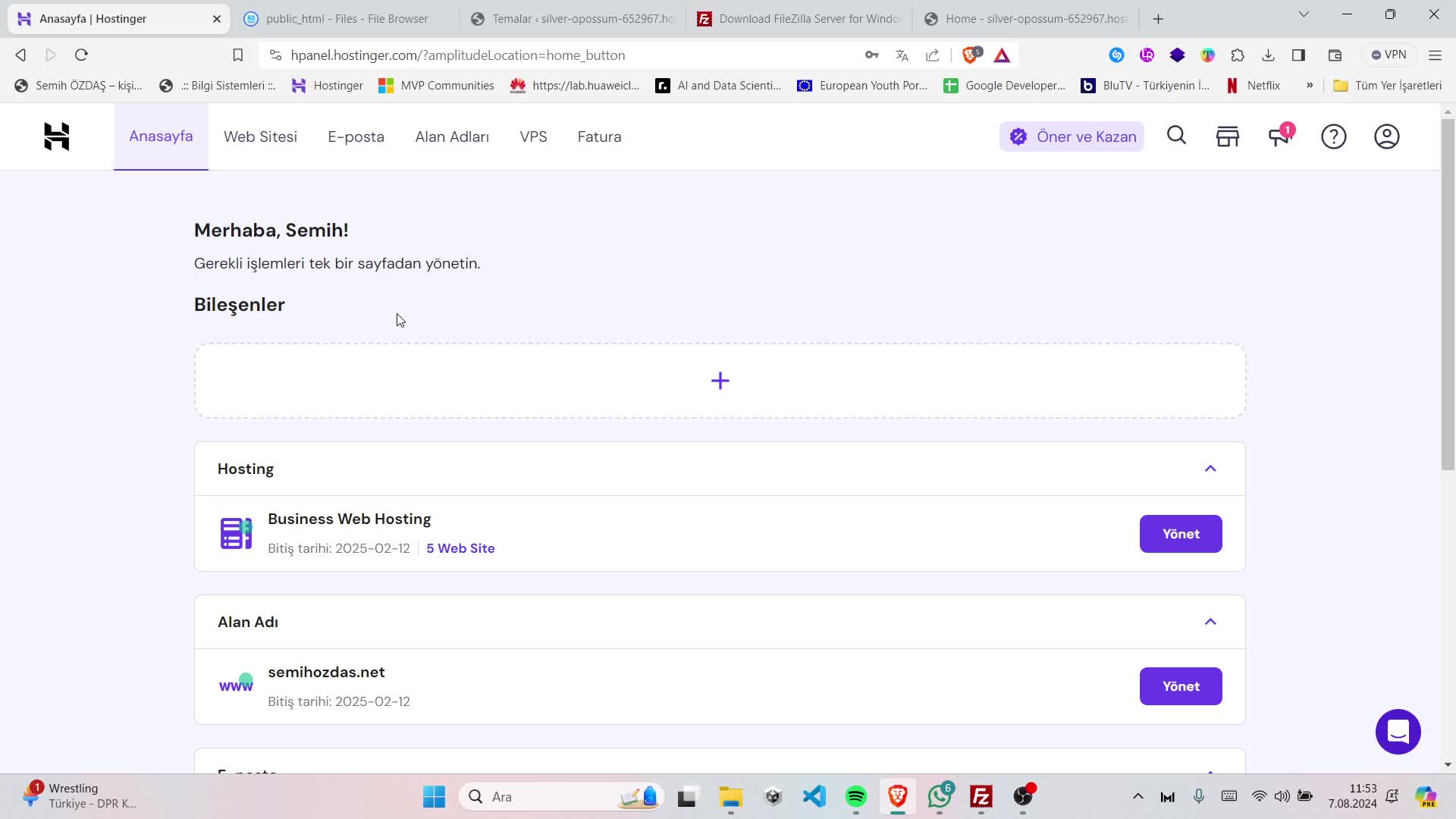Open Visual Studio Code from the taskbar
The image size is (1456, 819).
pos(814,796)
